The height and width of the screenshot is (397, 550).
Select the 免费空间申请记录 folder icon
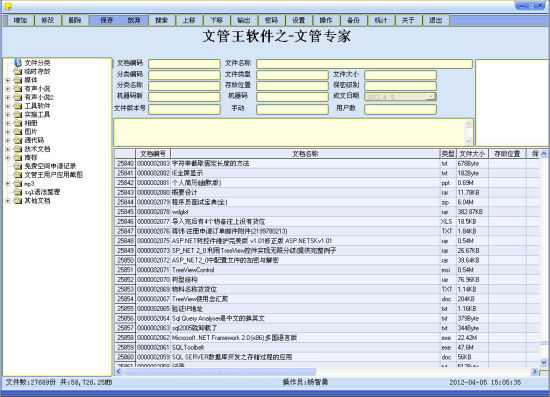[18, 166]
